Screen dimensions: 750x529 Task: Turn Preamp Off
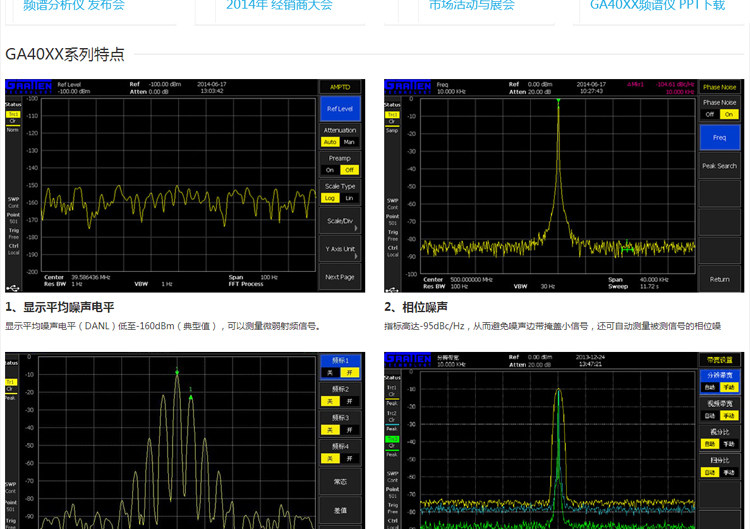coord(349,170)
